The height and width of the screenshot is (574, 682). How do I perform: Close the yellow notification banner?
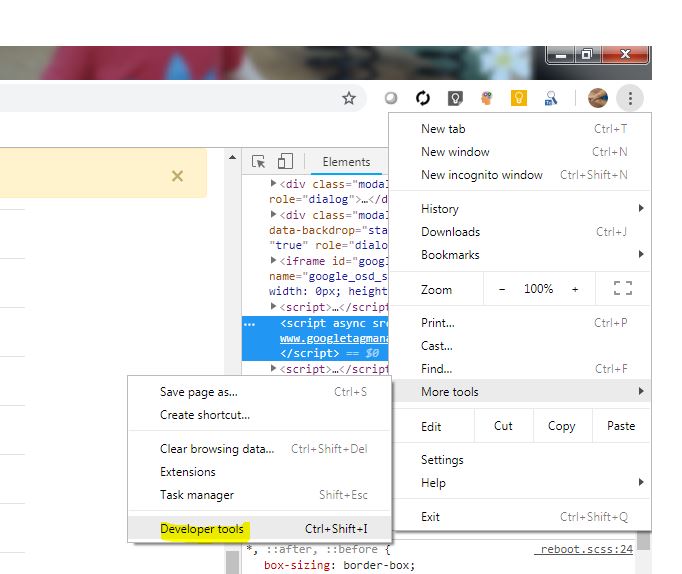tap(177, 176)
